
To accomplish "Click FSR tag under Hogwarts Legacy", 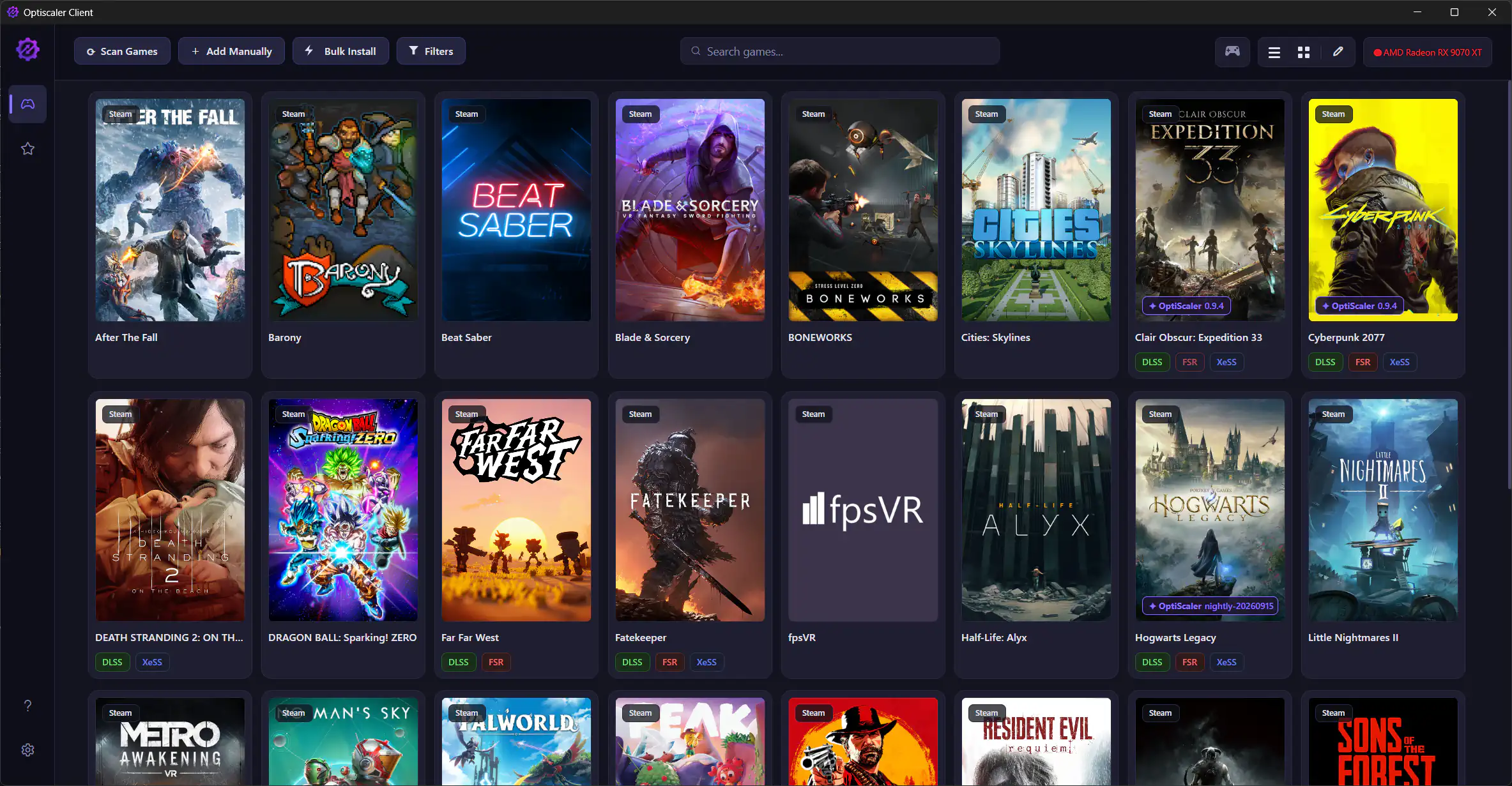I will point(1189,662).
